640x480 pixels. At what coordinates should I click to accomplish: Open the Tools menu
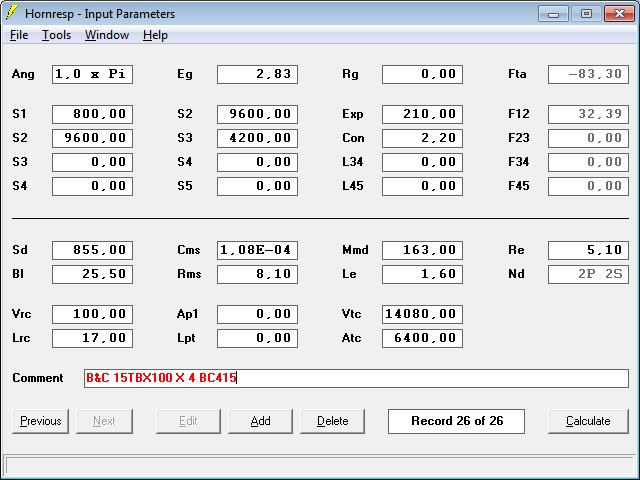56,35
